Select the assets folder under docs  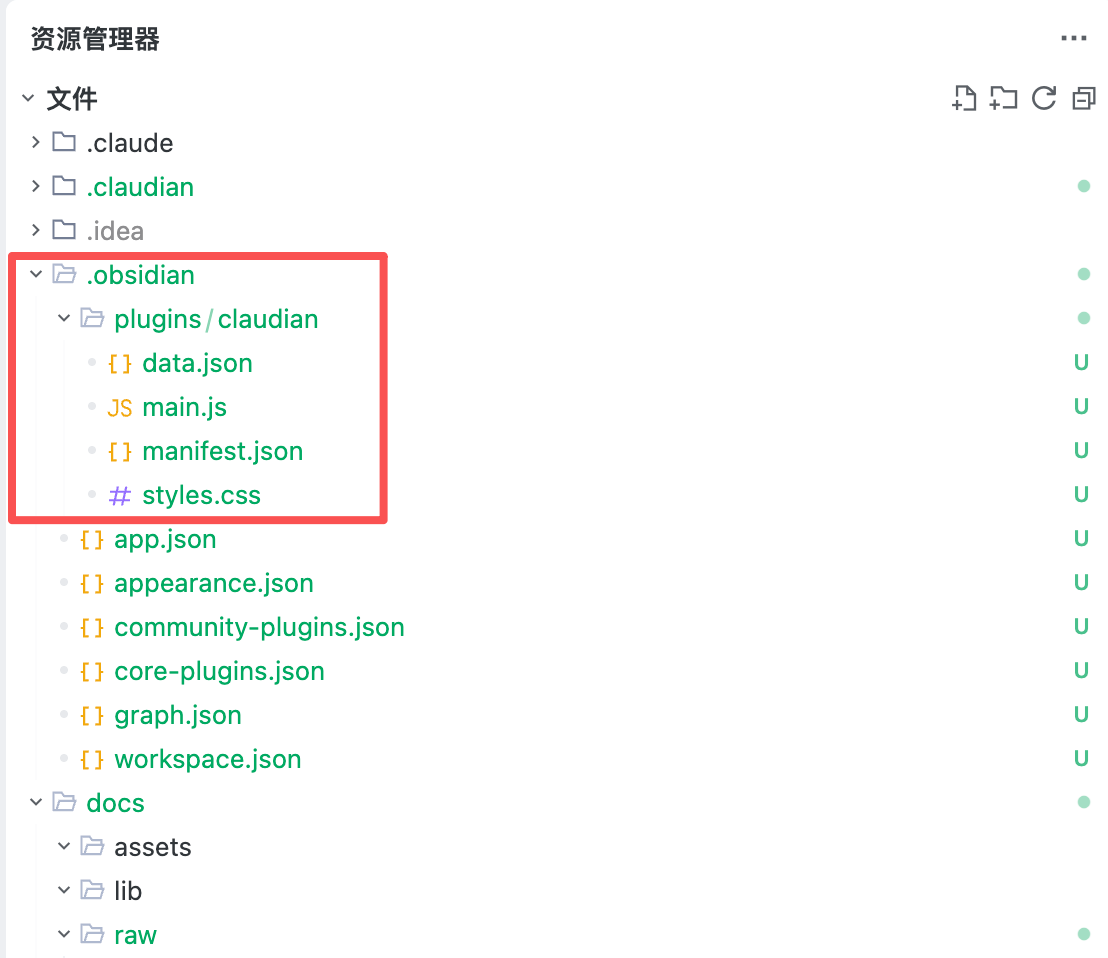152,847
